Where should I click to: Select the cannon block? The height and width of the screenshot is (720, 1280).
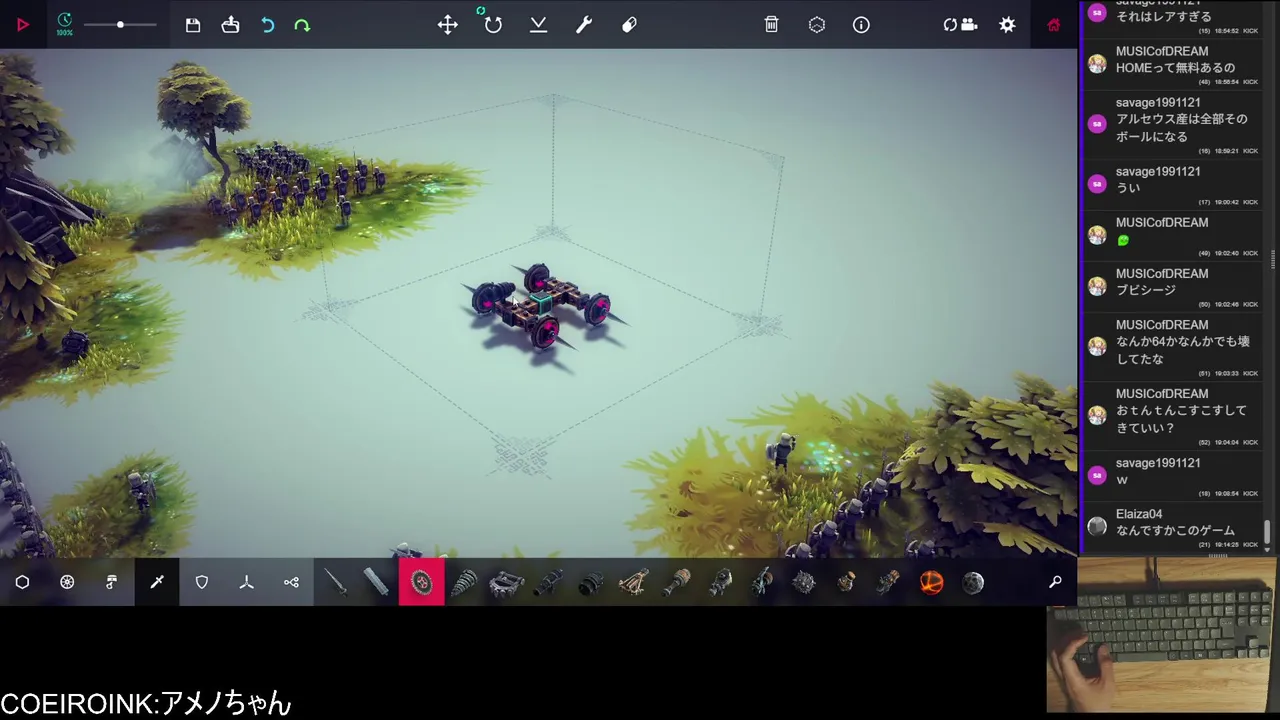(549, 582)
